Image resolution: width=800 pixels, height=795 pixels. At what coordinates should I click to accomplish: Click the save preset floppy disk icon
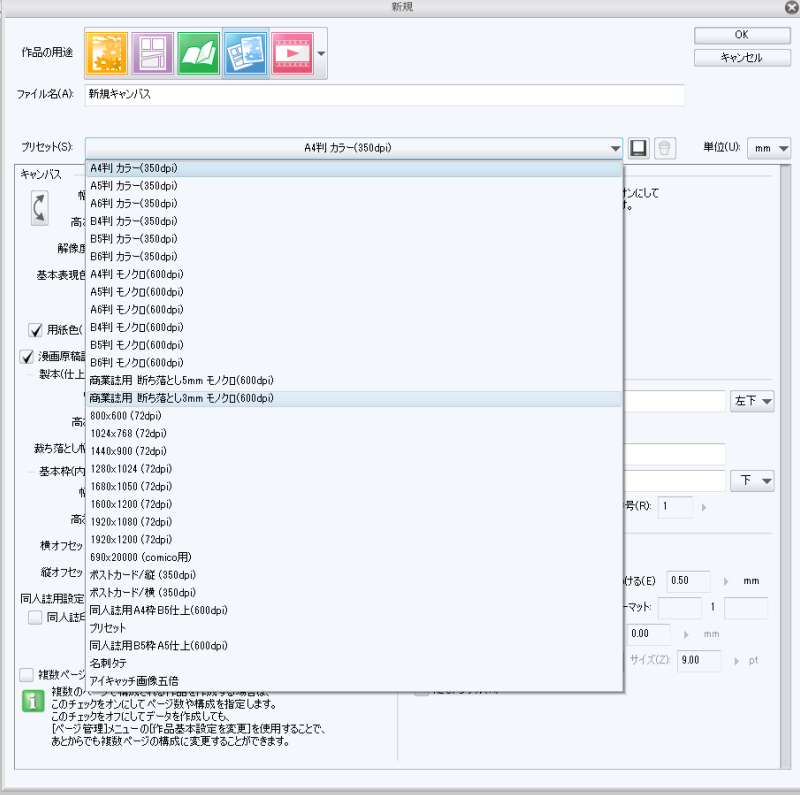pos(639,148)
